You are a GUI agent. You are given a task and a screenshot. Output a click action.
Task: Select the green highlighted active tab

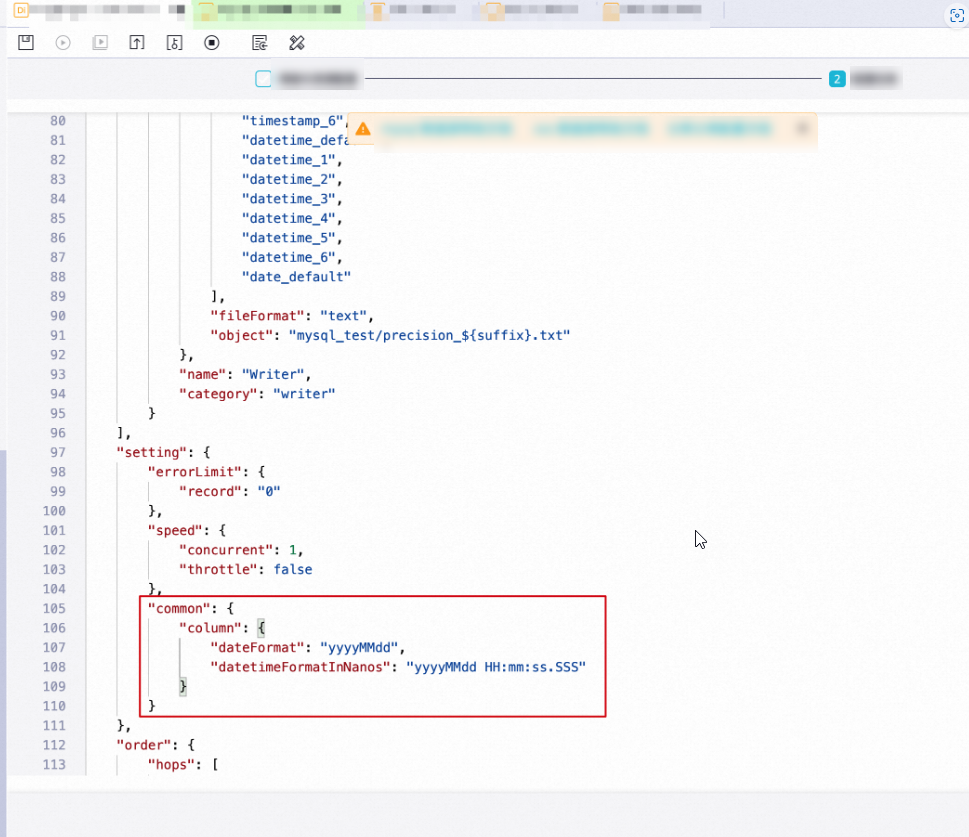(x=278, y=12)
